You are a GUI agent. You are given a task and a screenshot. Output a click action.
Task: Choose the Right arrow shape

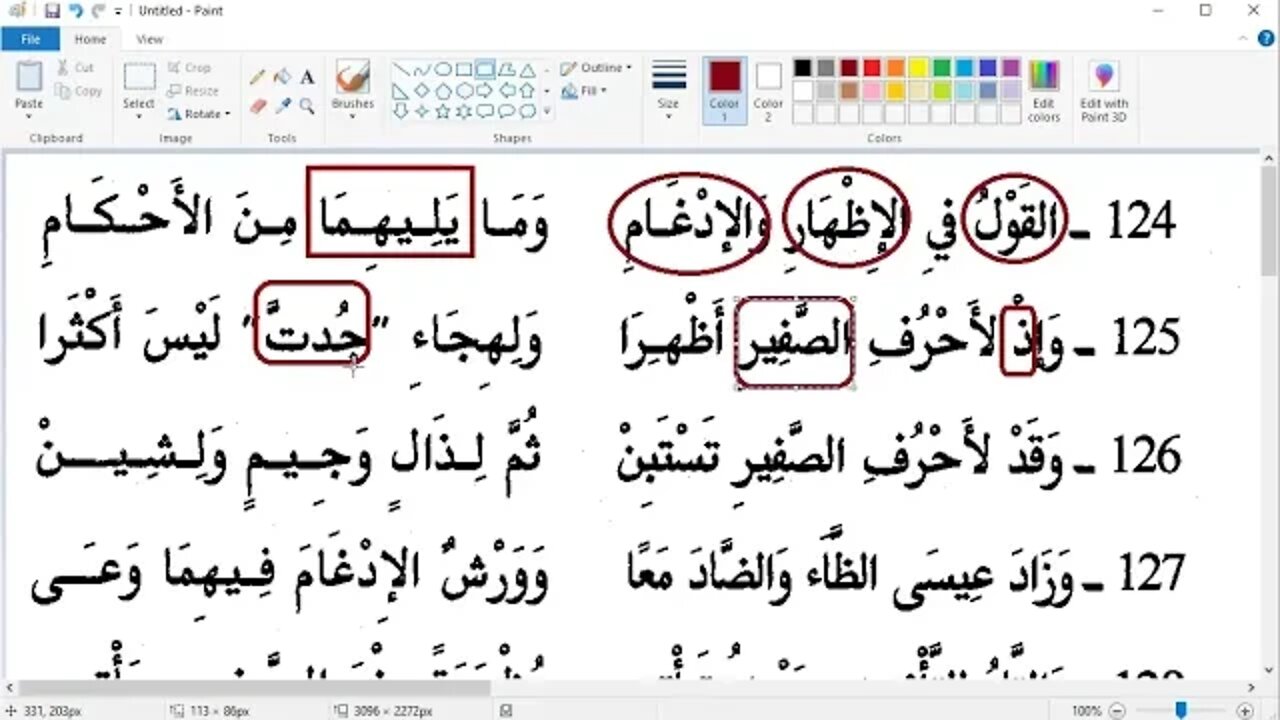click(485, 90)
